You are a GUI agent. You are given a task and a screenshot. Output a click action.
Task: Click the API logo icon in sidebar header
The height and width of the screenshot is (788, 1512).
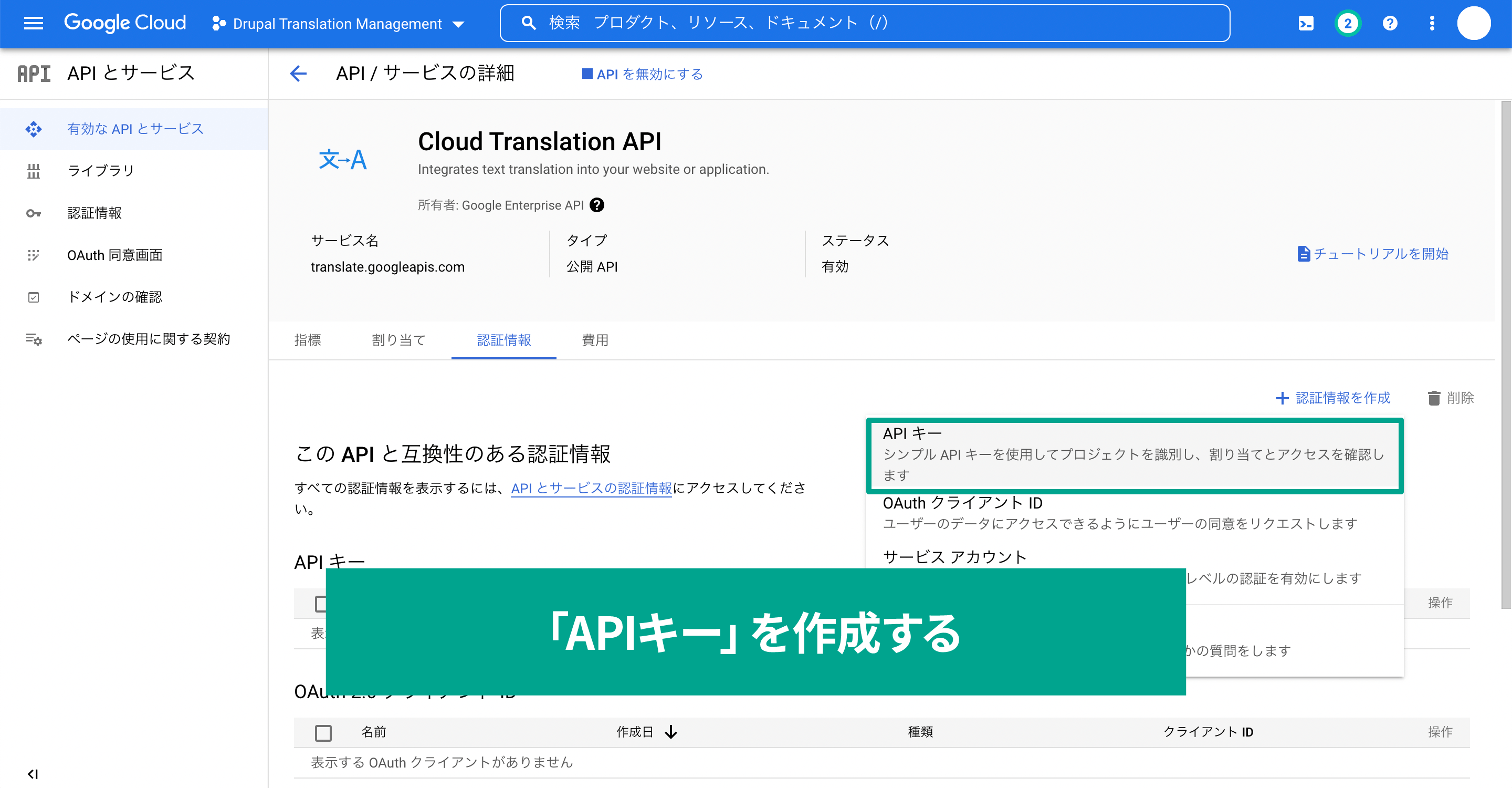(34, 74)
